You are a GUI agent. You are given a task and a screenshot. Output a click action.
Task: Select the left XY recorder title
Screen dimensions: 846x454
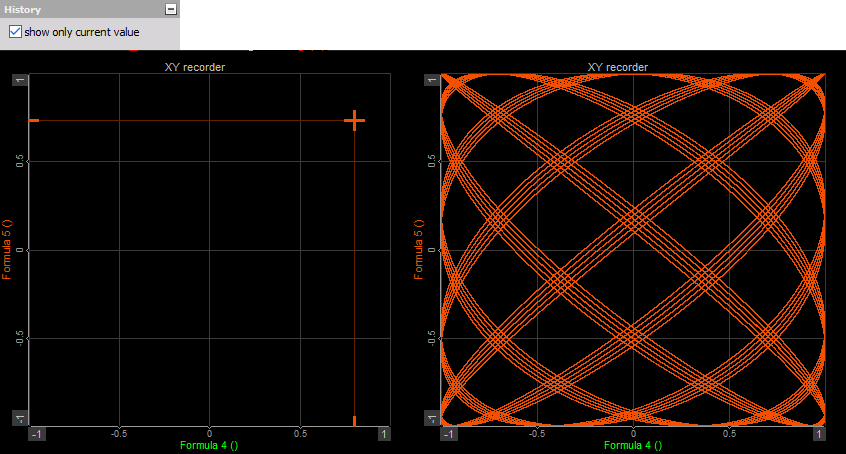click(x=195, y=67)
